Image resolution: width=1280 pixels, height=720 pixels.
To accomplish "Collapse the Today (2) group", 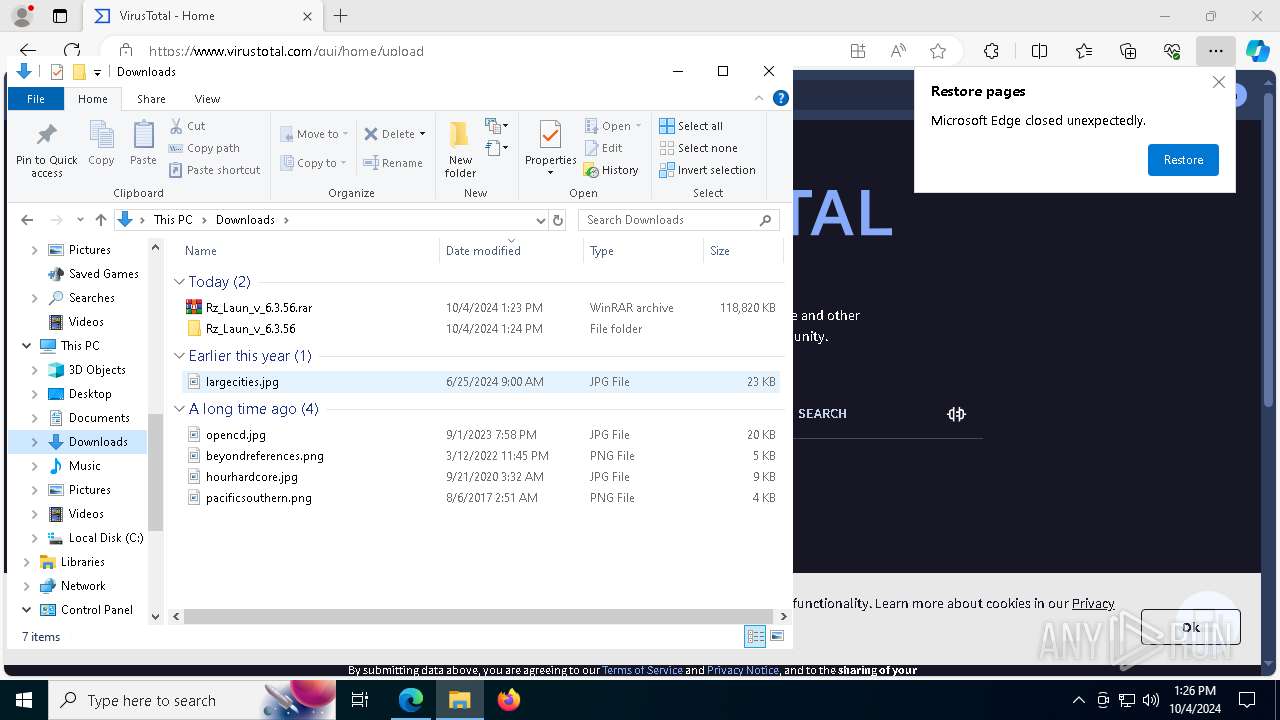I will click(180, 282).
